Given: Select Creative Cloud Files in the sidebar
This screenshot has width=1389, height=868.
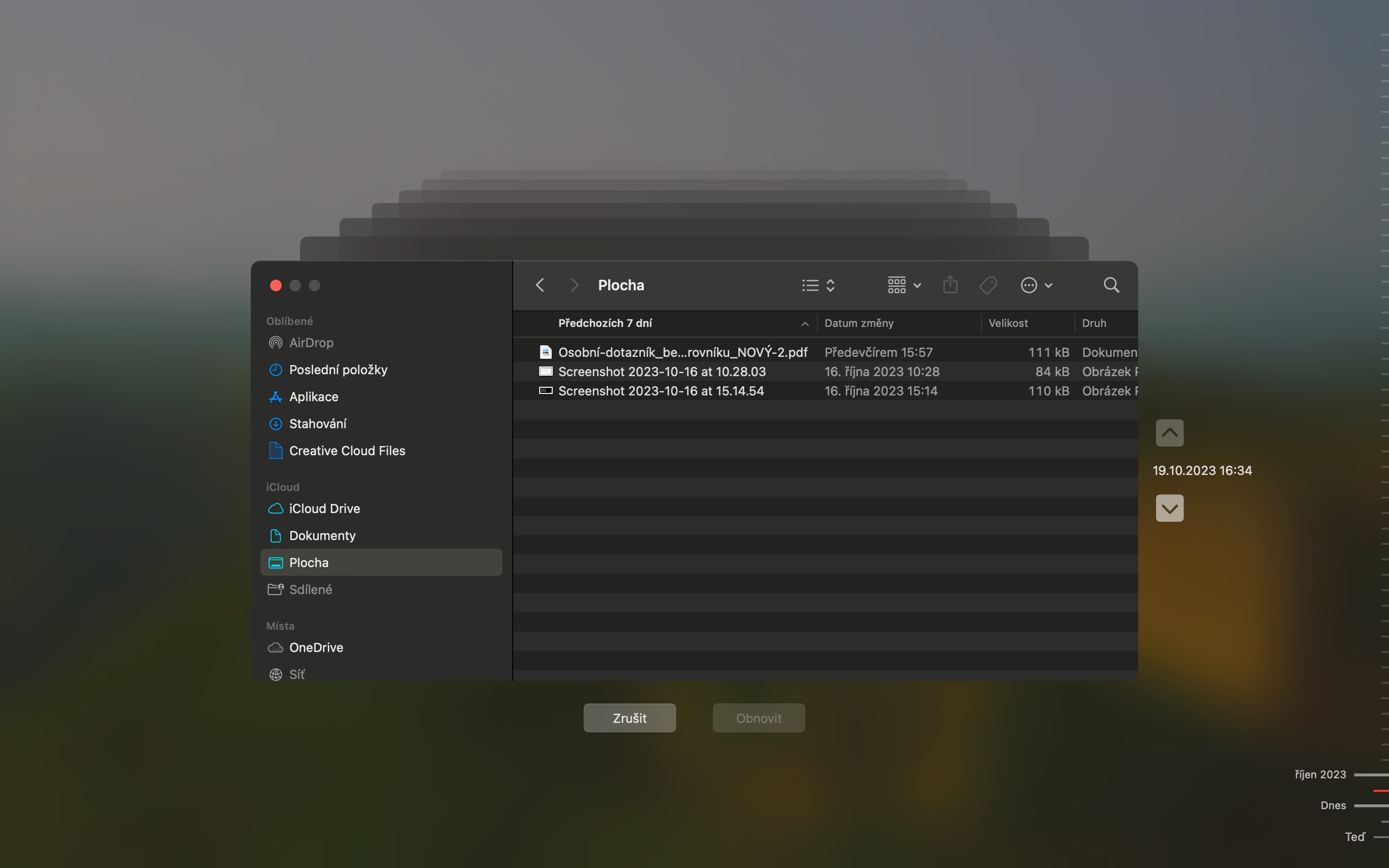Looking at the screenshot, I should coord(347,451).
